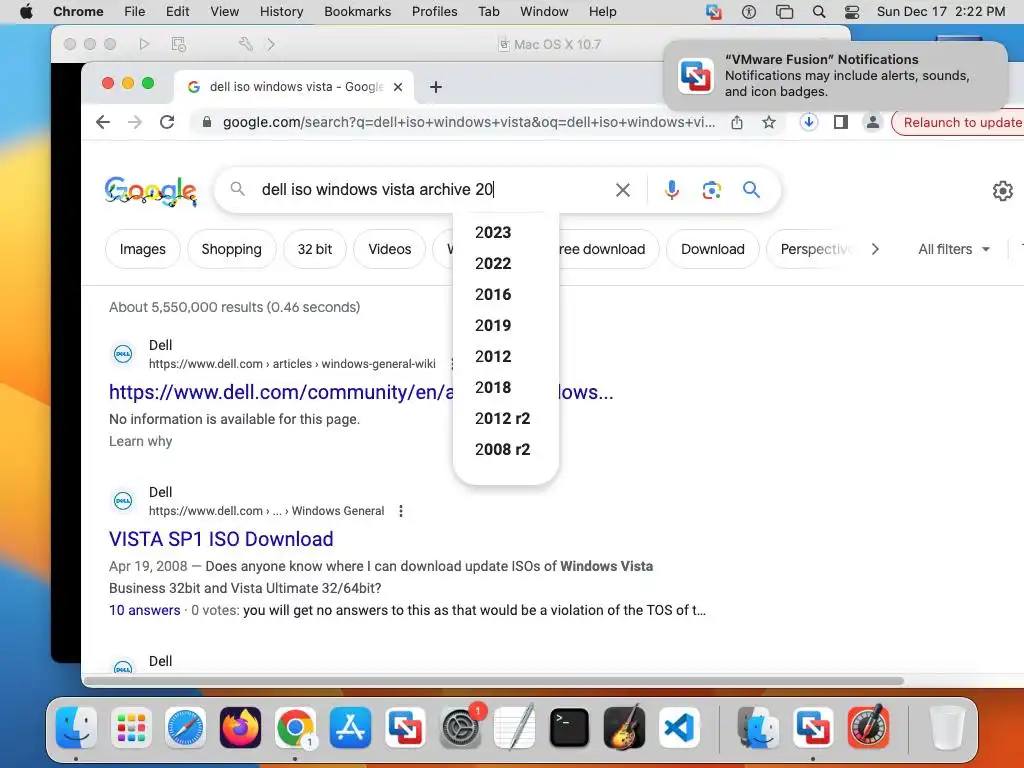The width and height of the screenshot is (1024, 768).
Task: Click Relaunch to update button
Action: pyautogui.click(x=961, y=122)
